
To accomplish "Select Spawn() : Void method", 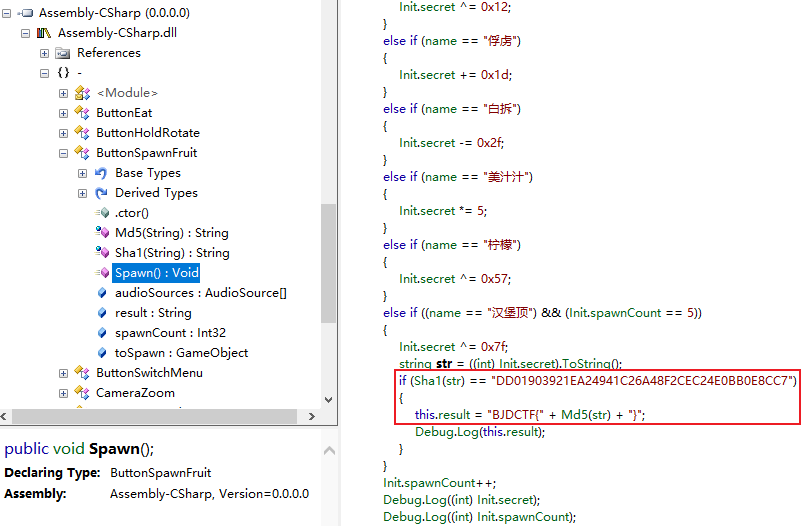I will click(x=156, y=273).
